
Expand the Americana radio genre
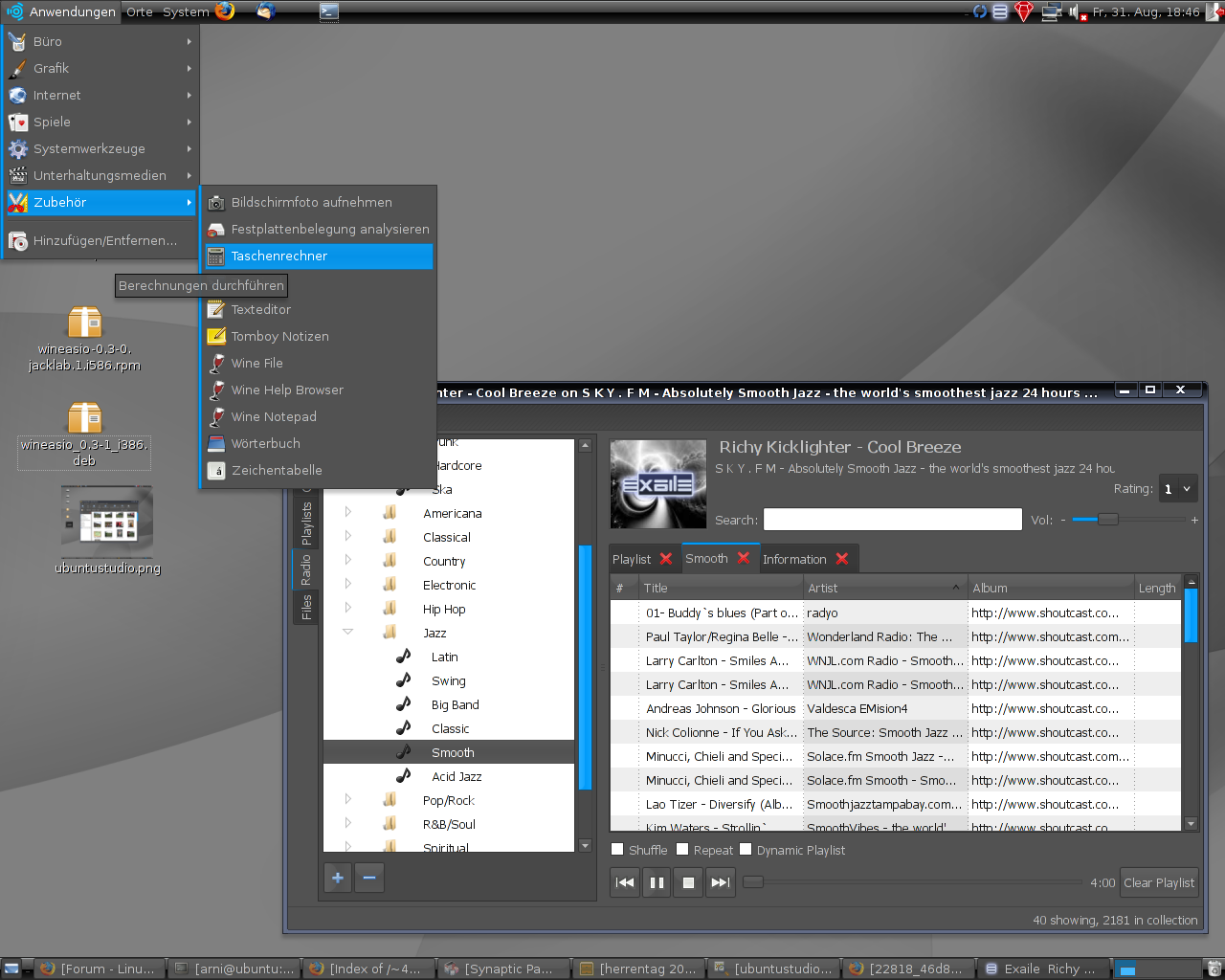tap(347, 512)
